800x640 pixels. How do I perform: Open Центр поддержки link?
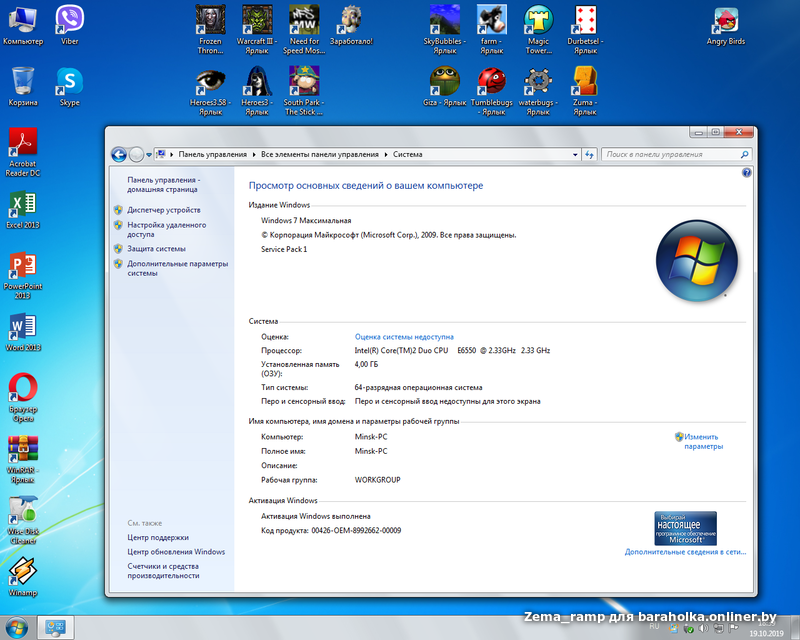coord(158,537)
